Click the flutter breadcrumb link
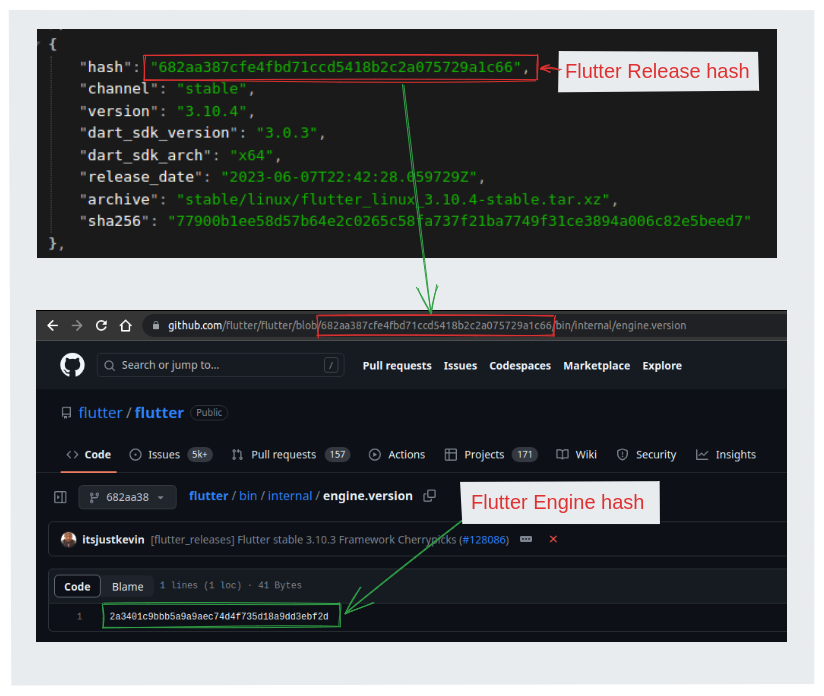Image resolution: width=824 pixels, height=696 pixels. click(x=209, y=496)
